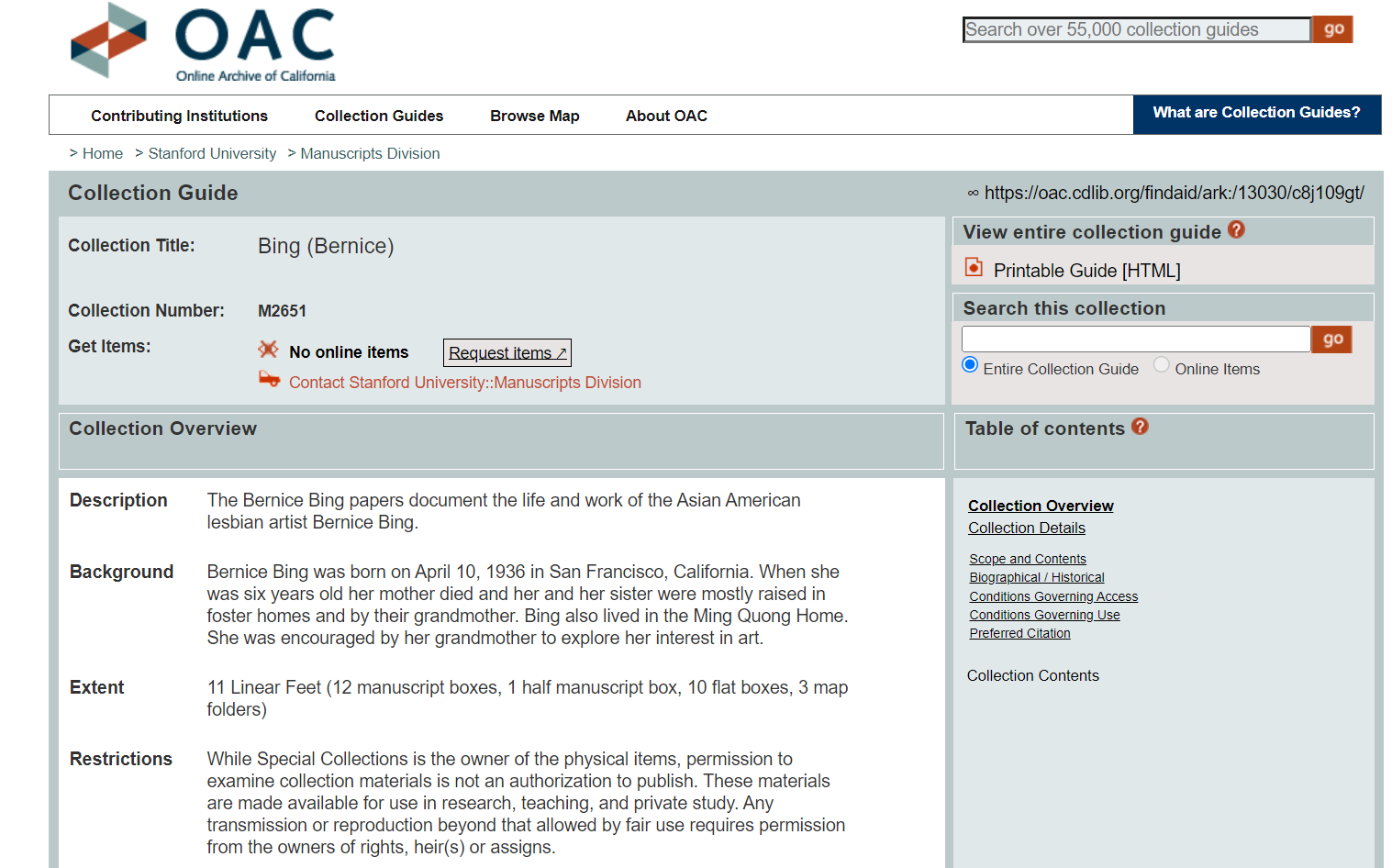Viewport: 1392px width, 868px height.
Task: Click the 'No online items' crossed-out icon
Action: tap(268, 350)
